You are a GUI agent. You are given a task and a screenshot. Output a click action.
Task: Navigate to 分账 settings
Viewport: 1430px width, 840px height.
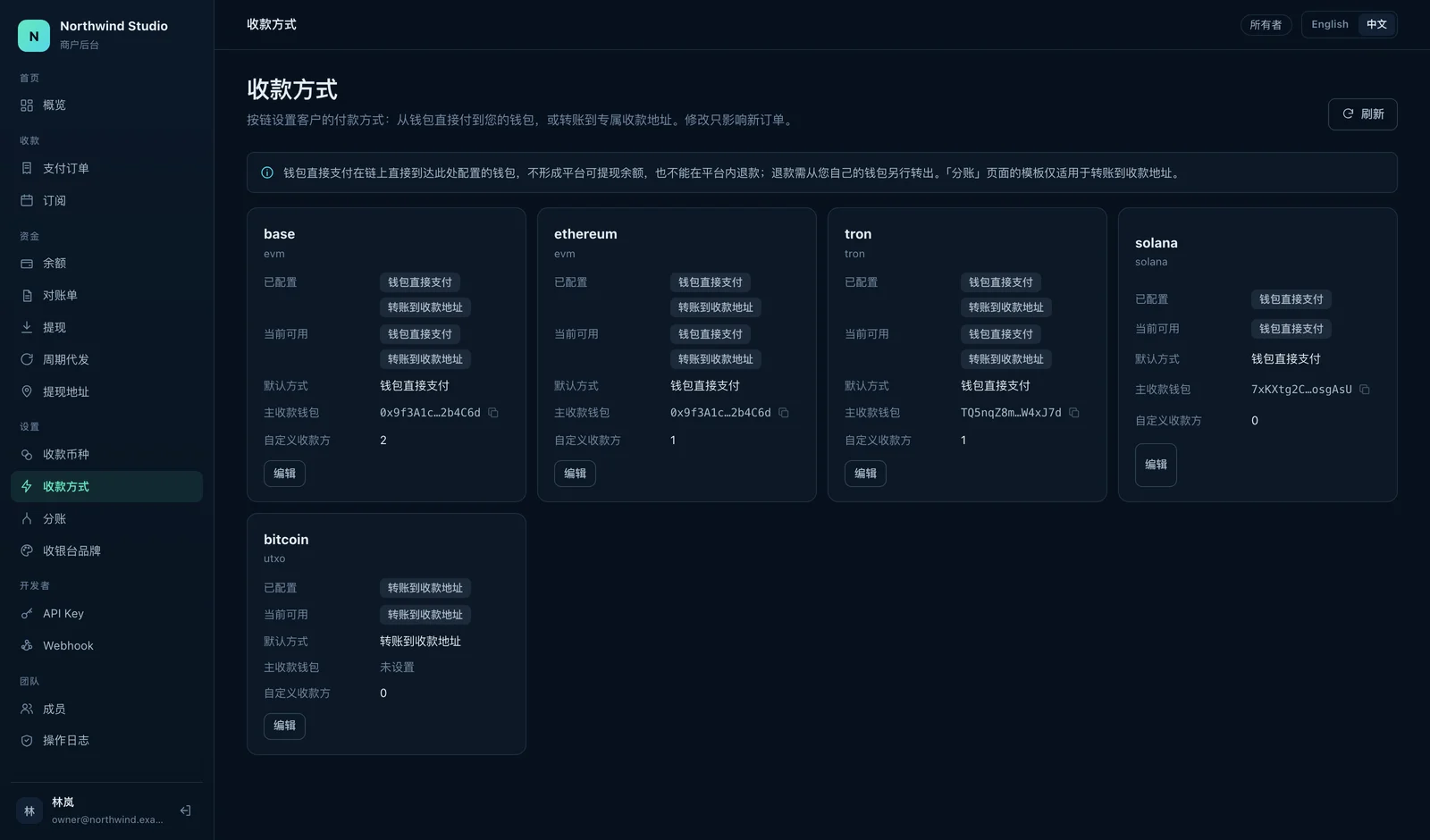pyautogui.click(x=106, y=518)
